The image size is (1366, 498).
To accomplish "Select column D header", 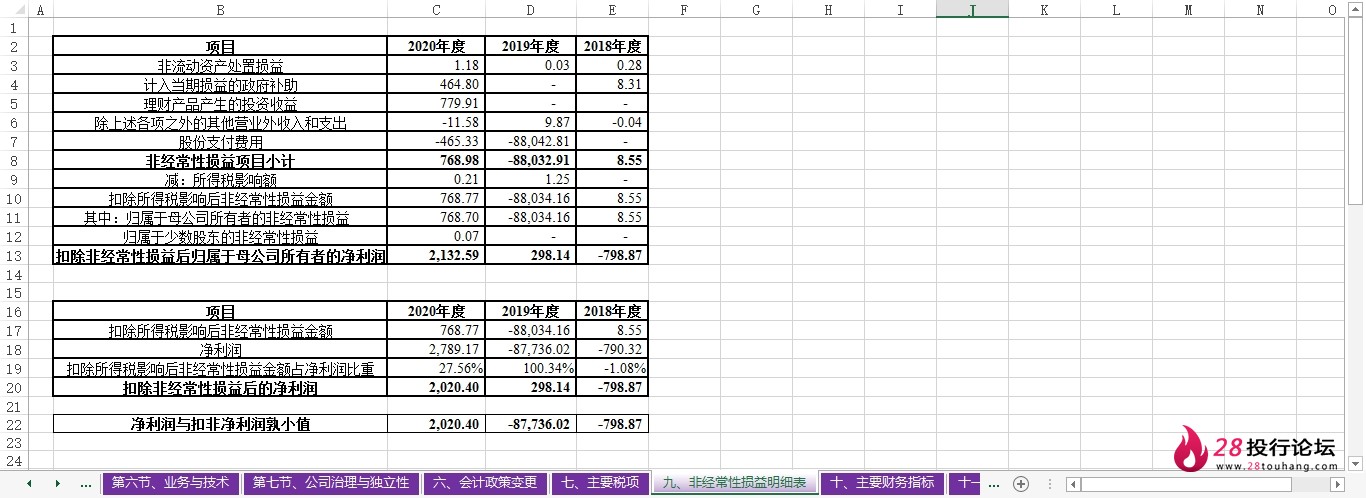I will (530, 9).
